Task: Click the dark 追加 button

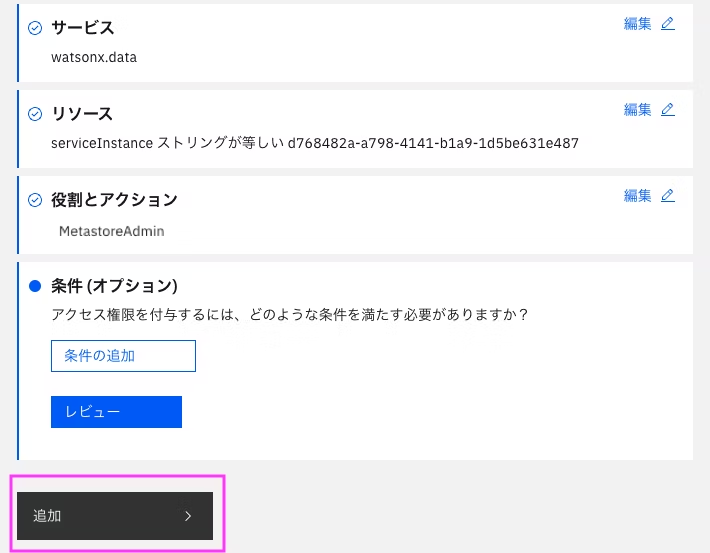Action: coord(115,516)
